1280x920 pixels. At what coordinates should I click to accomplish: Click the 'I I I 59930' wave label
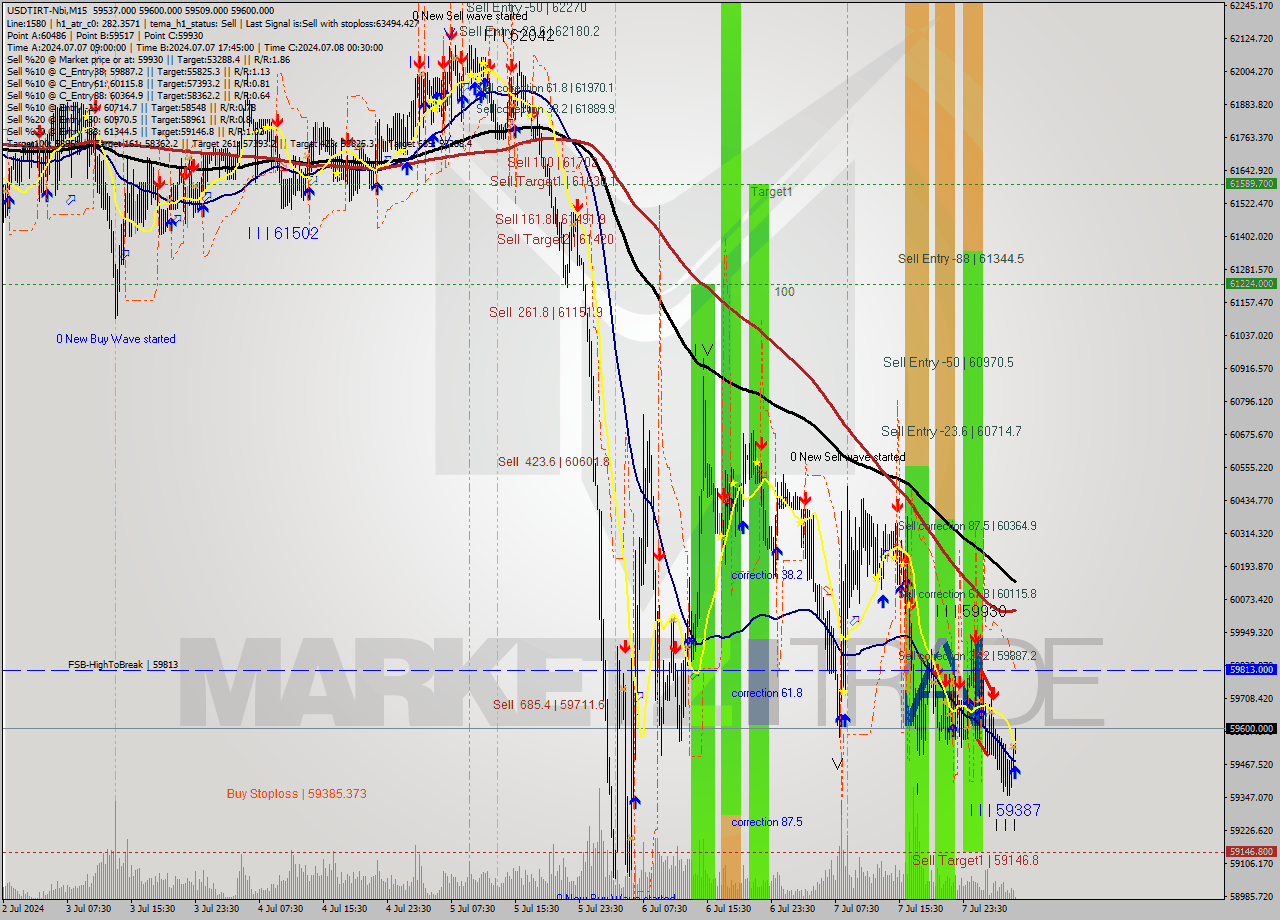[971, 611]
